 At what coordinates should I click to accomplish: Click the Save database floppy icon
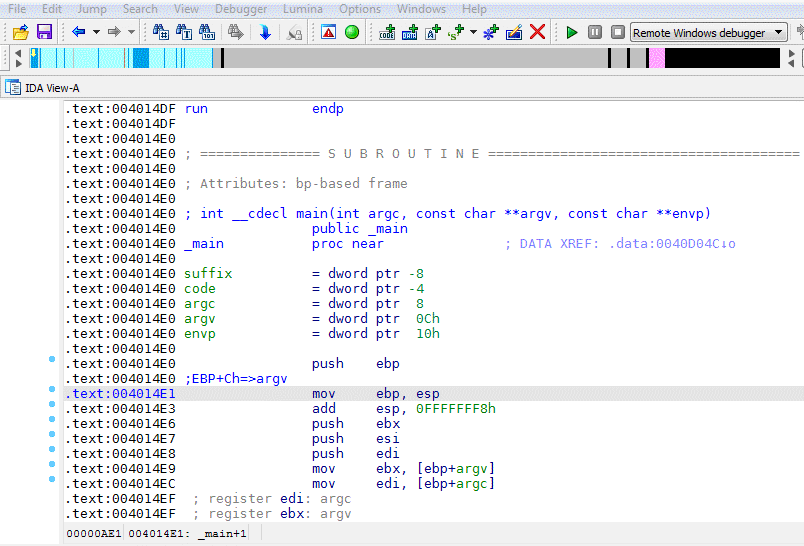(44, 32)
